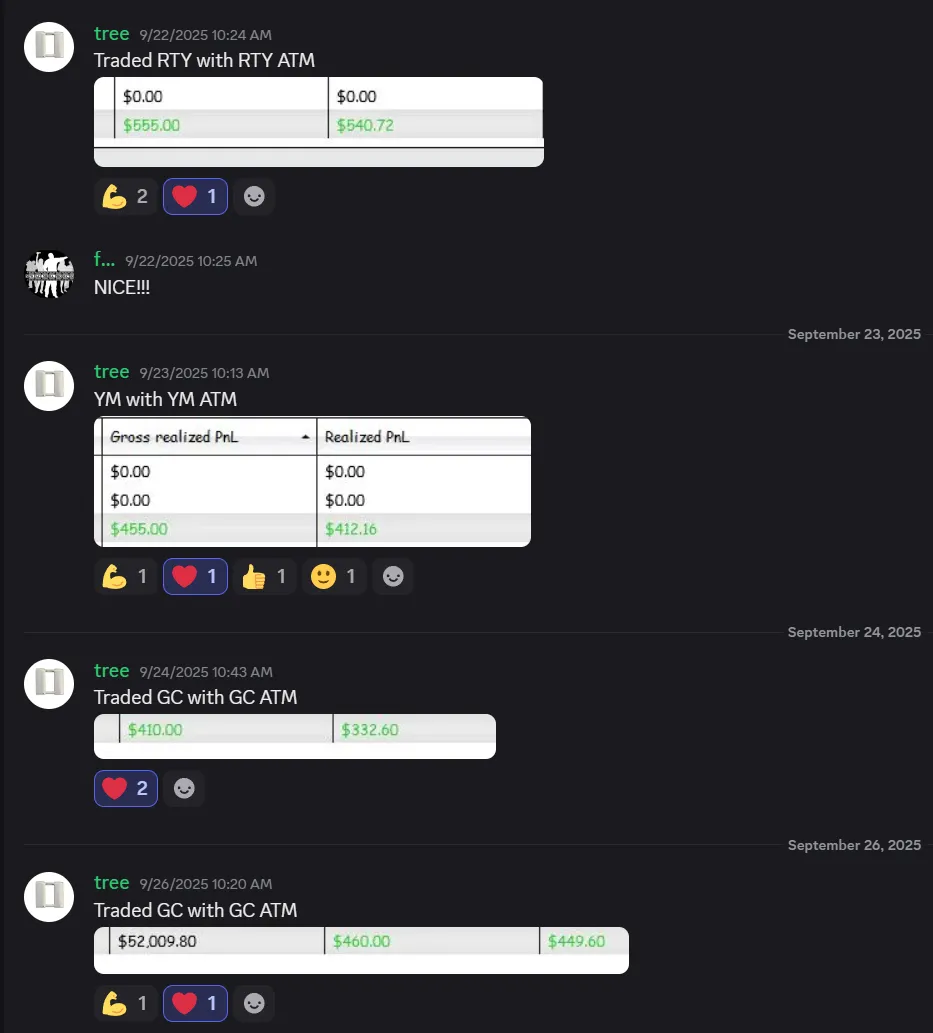This screenshot has height=1033, width=933.
Task: Click the truncated username above NICE!!!
Action: (x=104, y=261)
